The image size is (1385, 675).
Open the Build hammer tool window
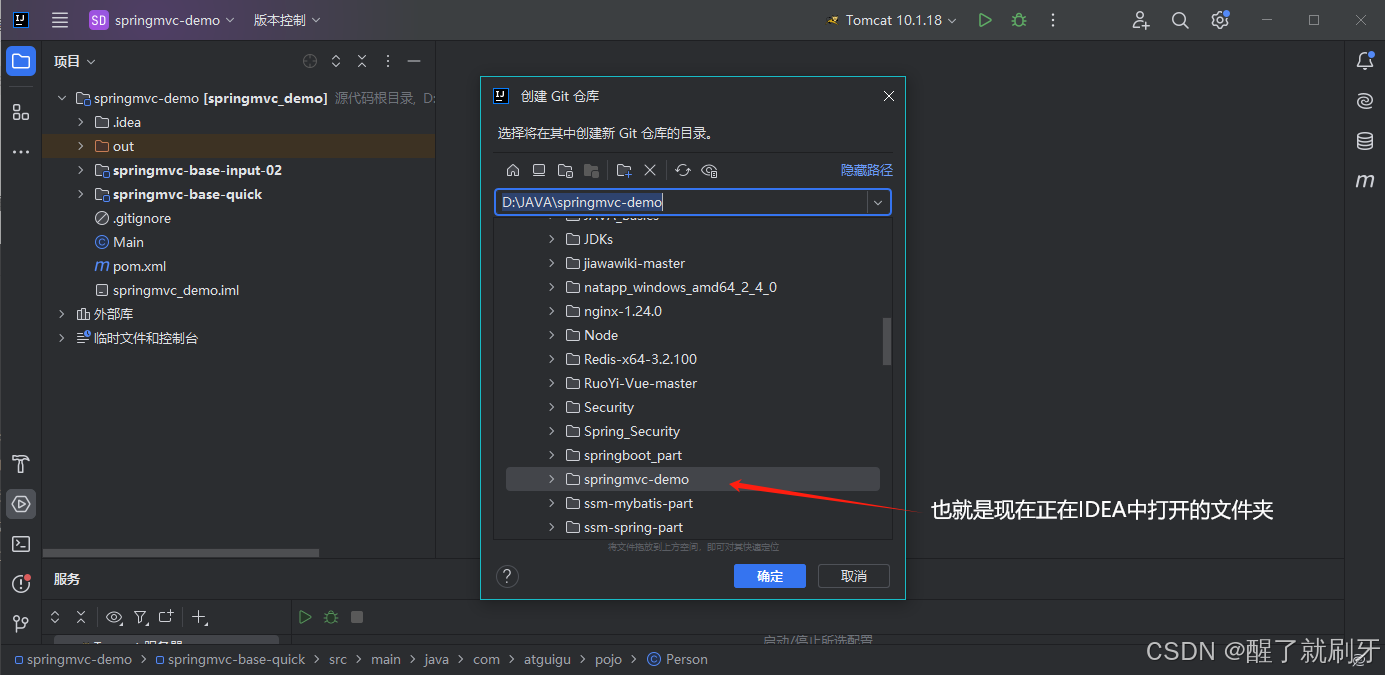[21, 464]
